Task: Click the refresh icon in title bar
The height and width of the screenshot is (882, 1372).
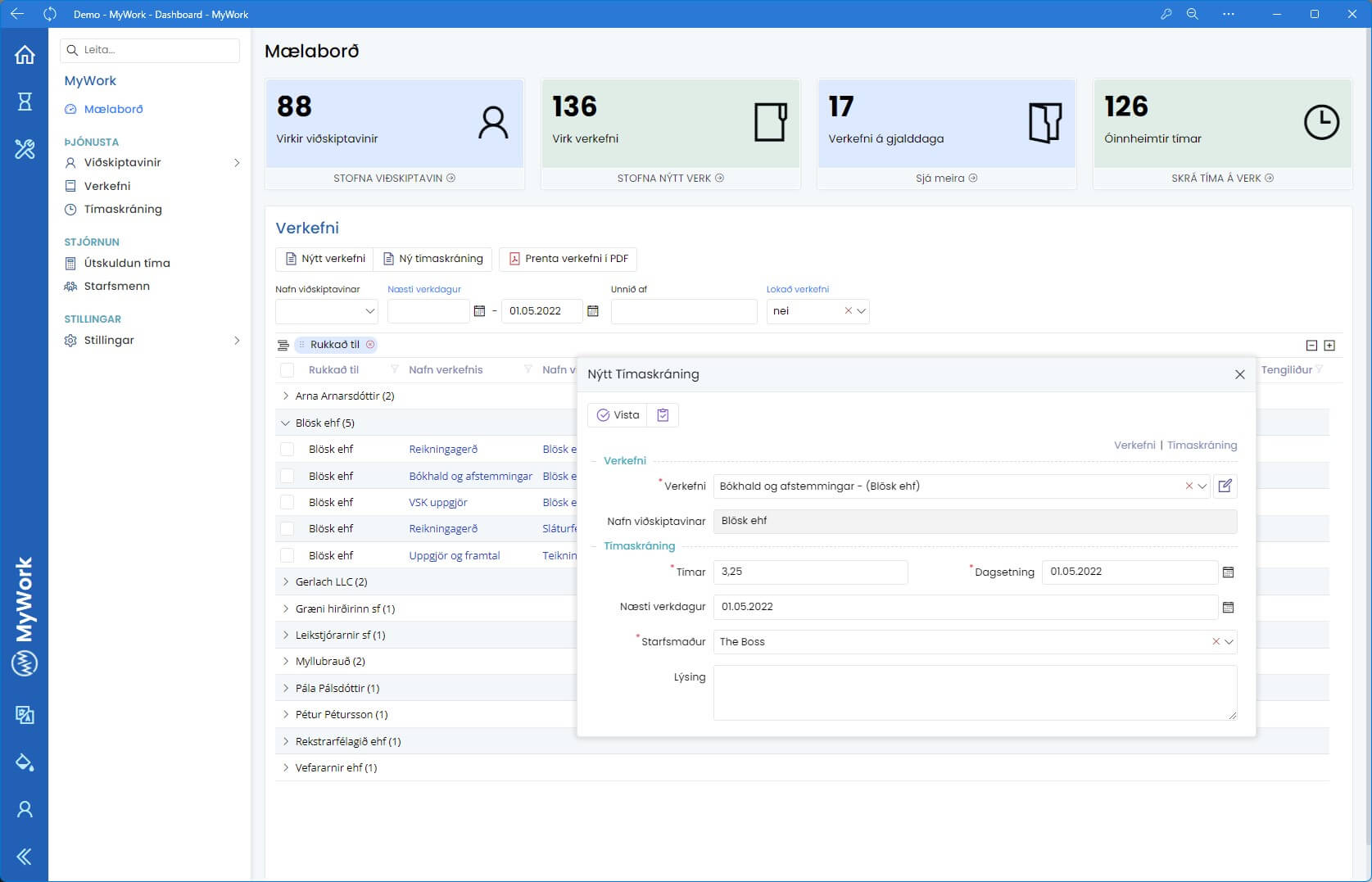Action: coord(50,14)
